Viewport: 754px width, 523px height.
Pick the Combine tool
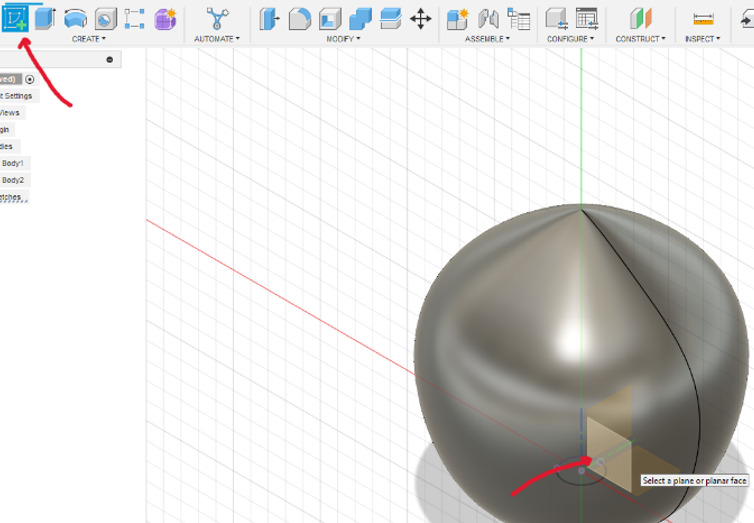point(360,19)
